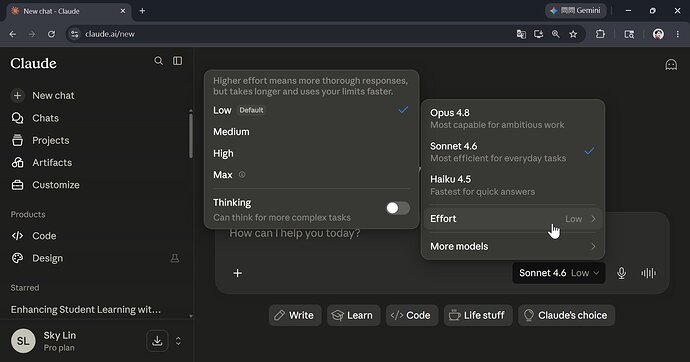Open the Chrome three-dot menu
This screenshot has height=362, width=690.
click(677, 34)
